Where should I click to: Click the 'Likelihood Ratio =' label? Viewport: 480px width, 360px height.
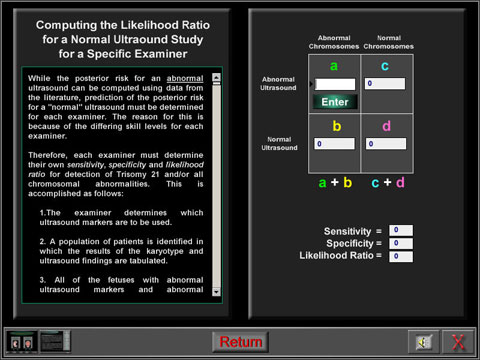(x=340, y=255)
